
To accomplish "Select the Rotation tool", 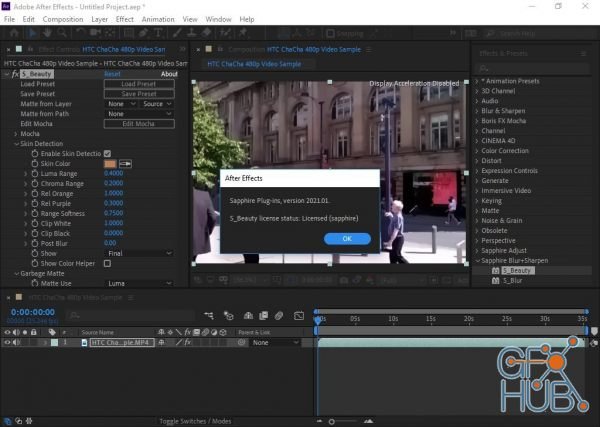I will pyautogui.click(x=80, y=33).
